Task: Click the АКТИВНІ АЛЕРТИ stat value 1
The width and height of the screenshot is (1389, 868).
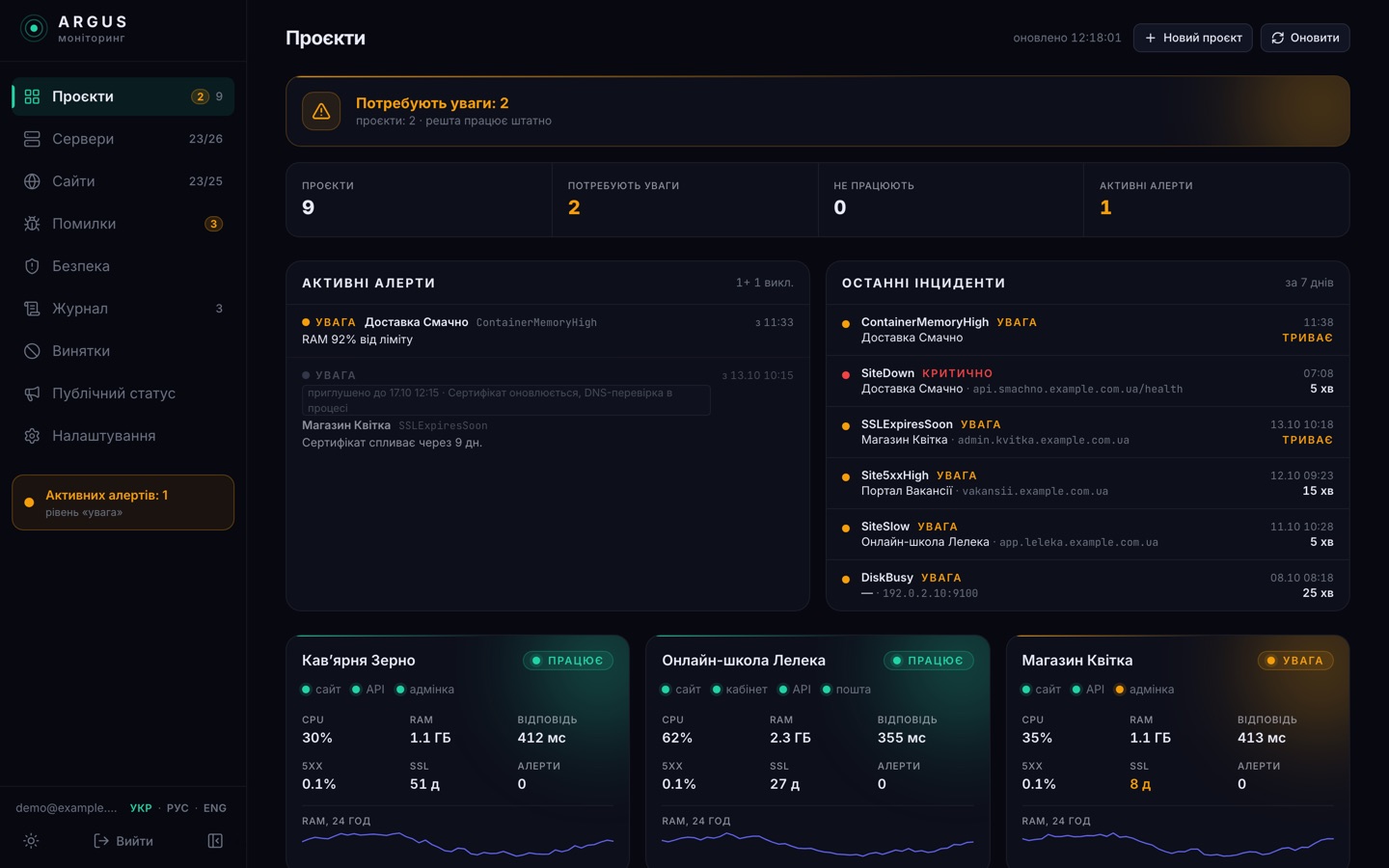Action: click(1105, 207)
